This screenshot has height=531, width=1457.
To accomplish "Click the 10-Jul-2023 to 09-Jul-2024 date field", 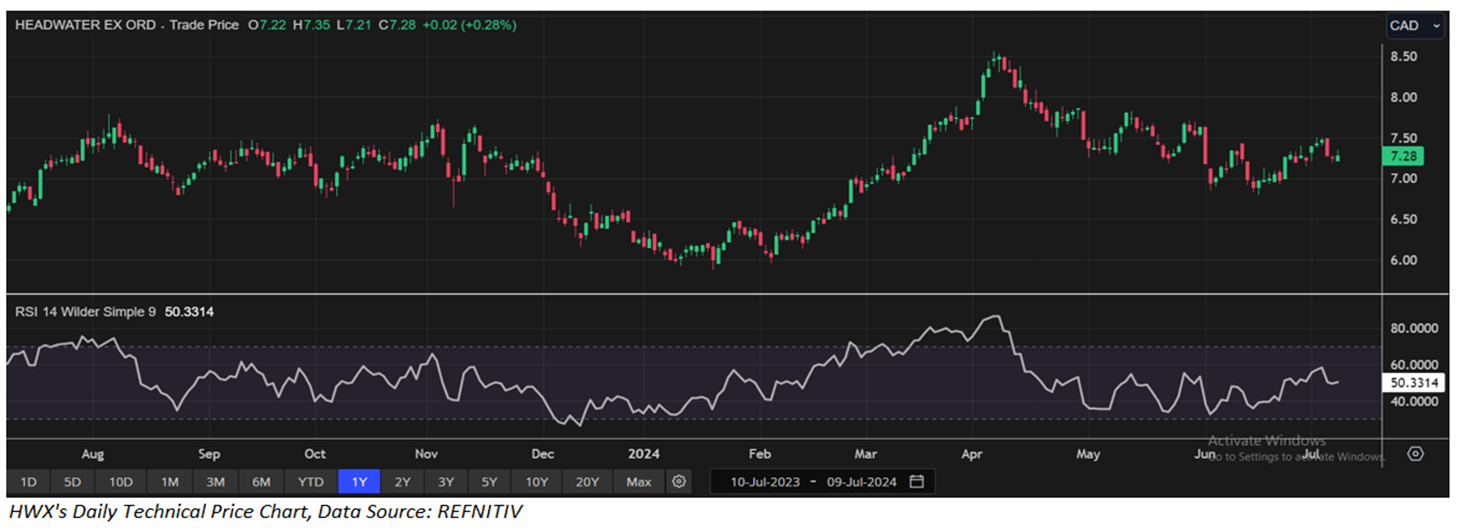I will (810, 482).
